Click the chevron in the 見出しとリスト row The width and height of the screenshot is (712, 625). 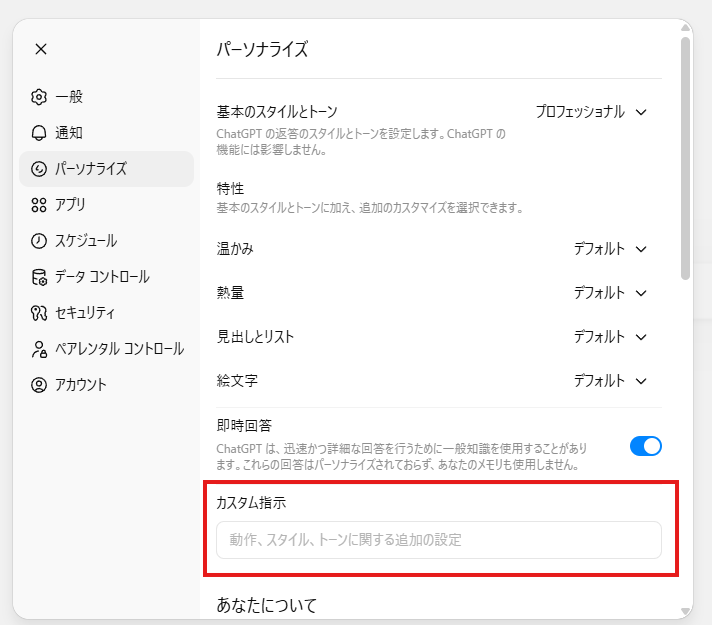tap(641, 337)
